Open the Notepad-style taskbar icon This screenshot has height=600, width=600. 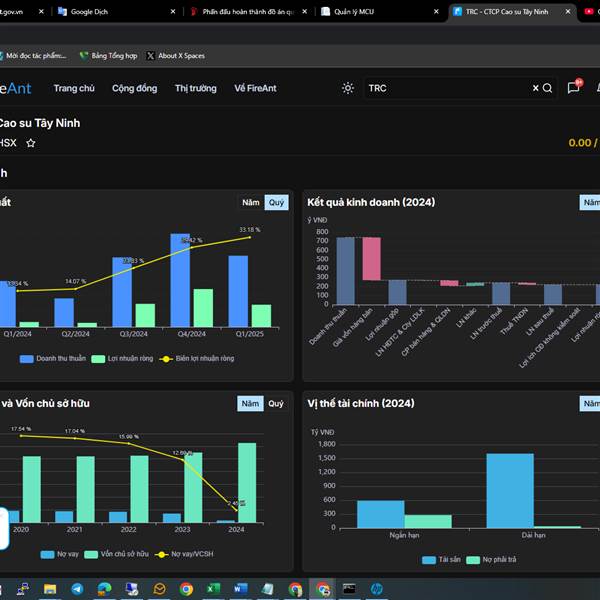267,589
